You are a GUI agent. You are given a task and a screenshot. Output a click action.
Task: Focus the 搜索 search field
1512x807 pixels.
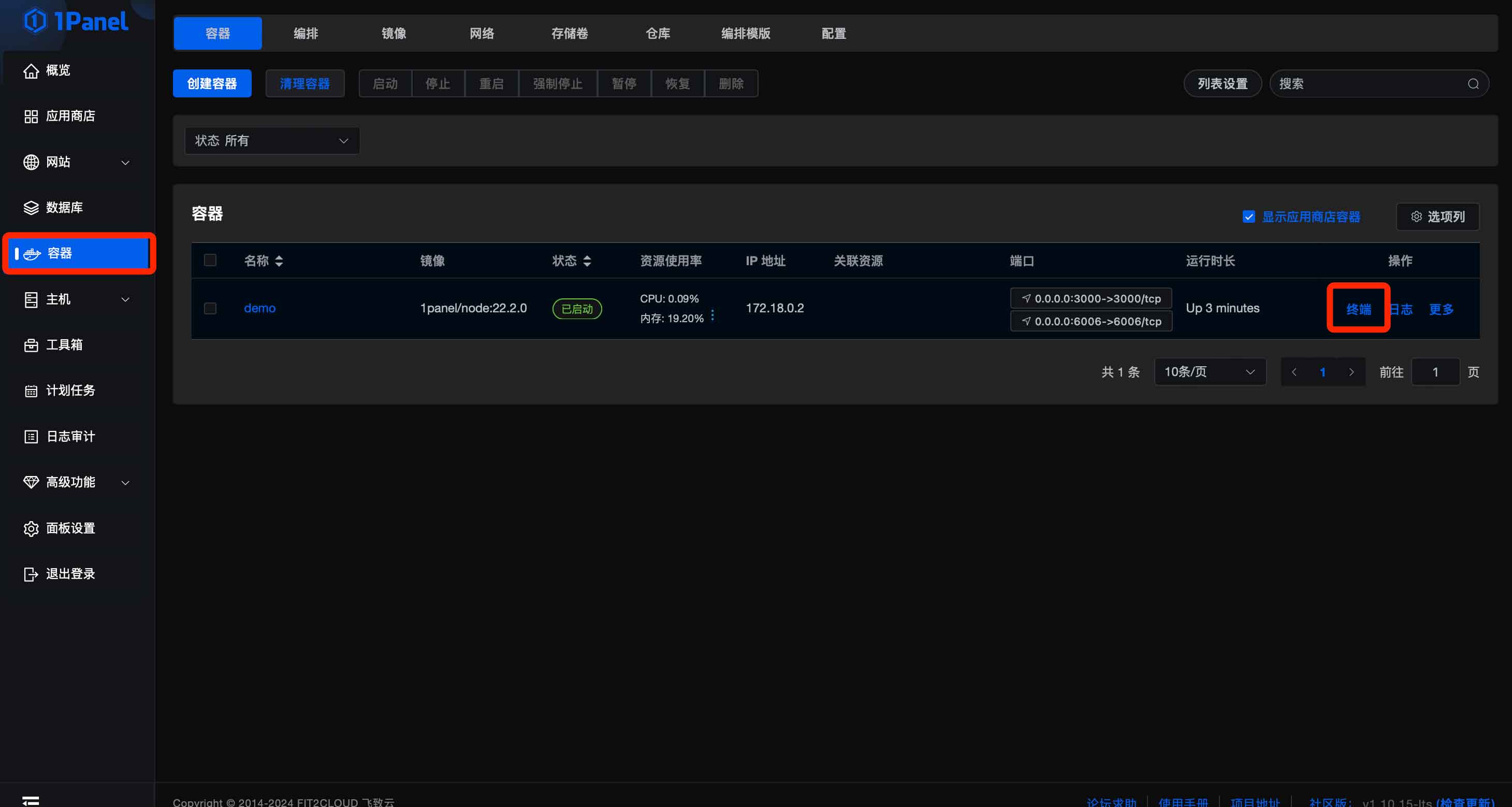click(1379, 83)
